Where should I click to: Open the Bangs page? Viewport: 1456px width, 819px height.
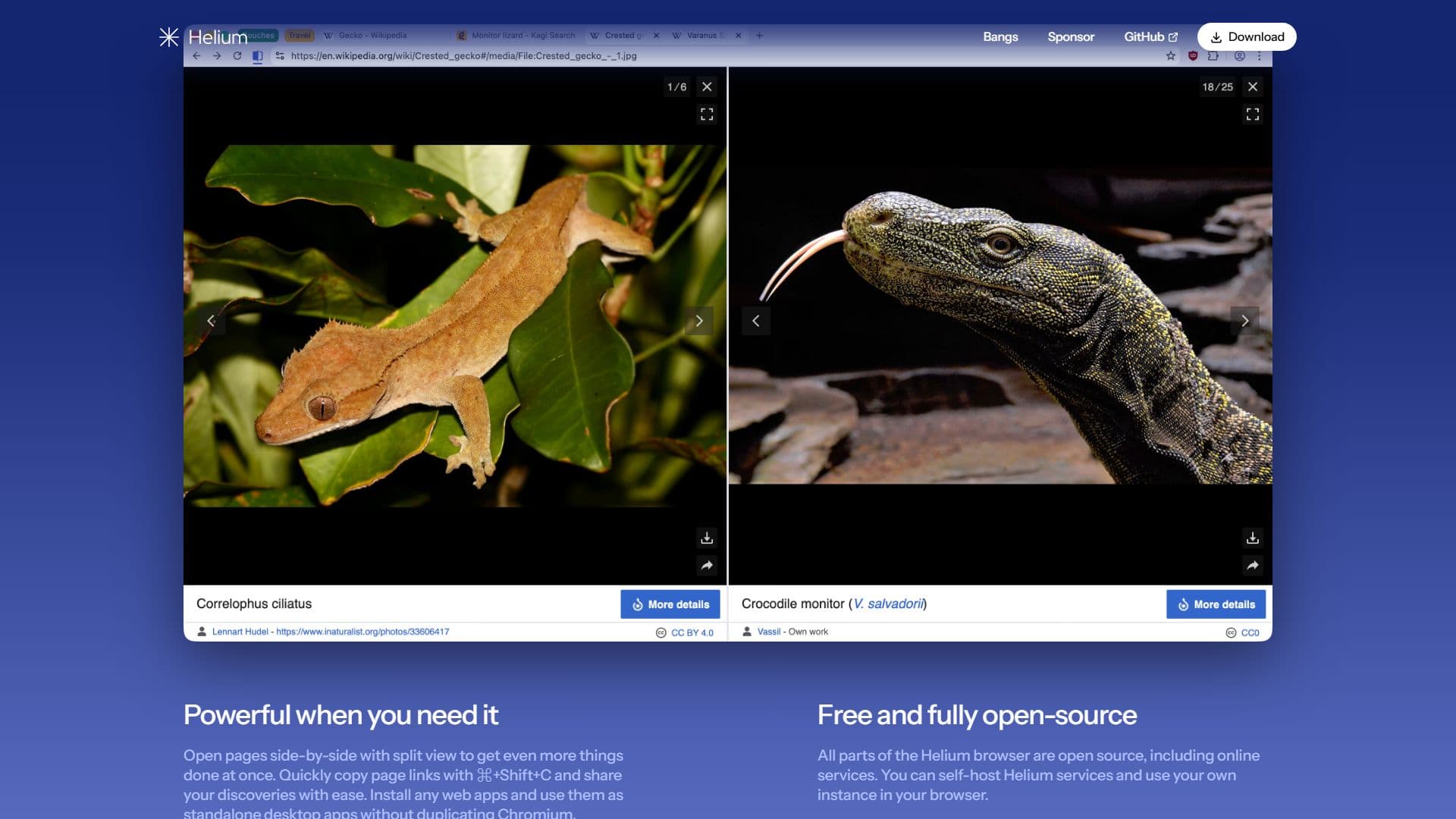tap(1000, 36)
